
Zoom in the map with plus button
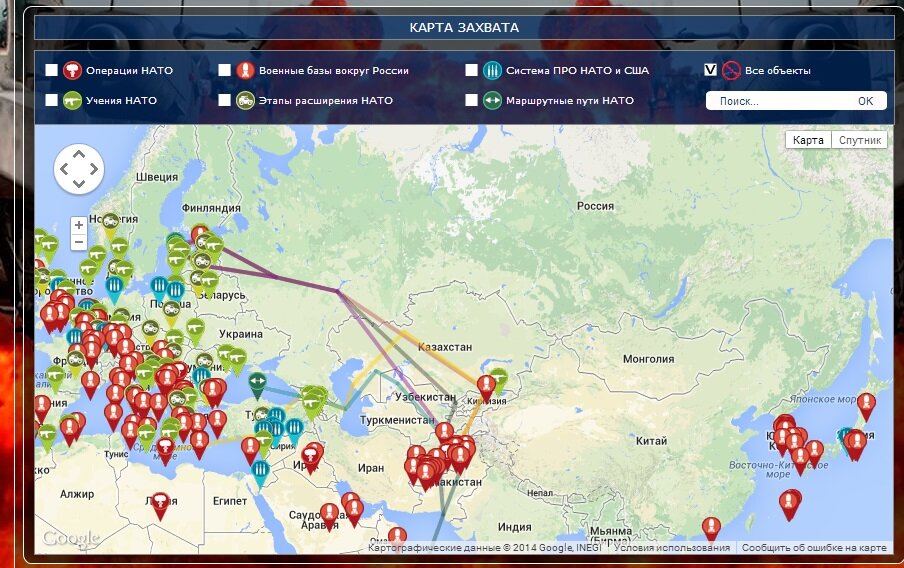click(x=79, y=225)
